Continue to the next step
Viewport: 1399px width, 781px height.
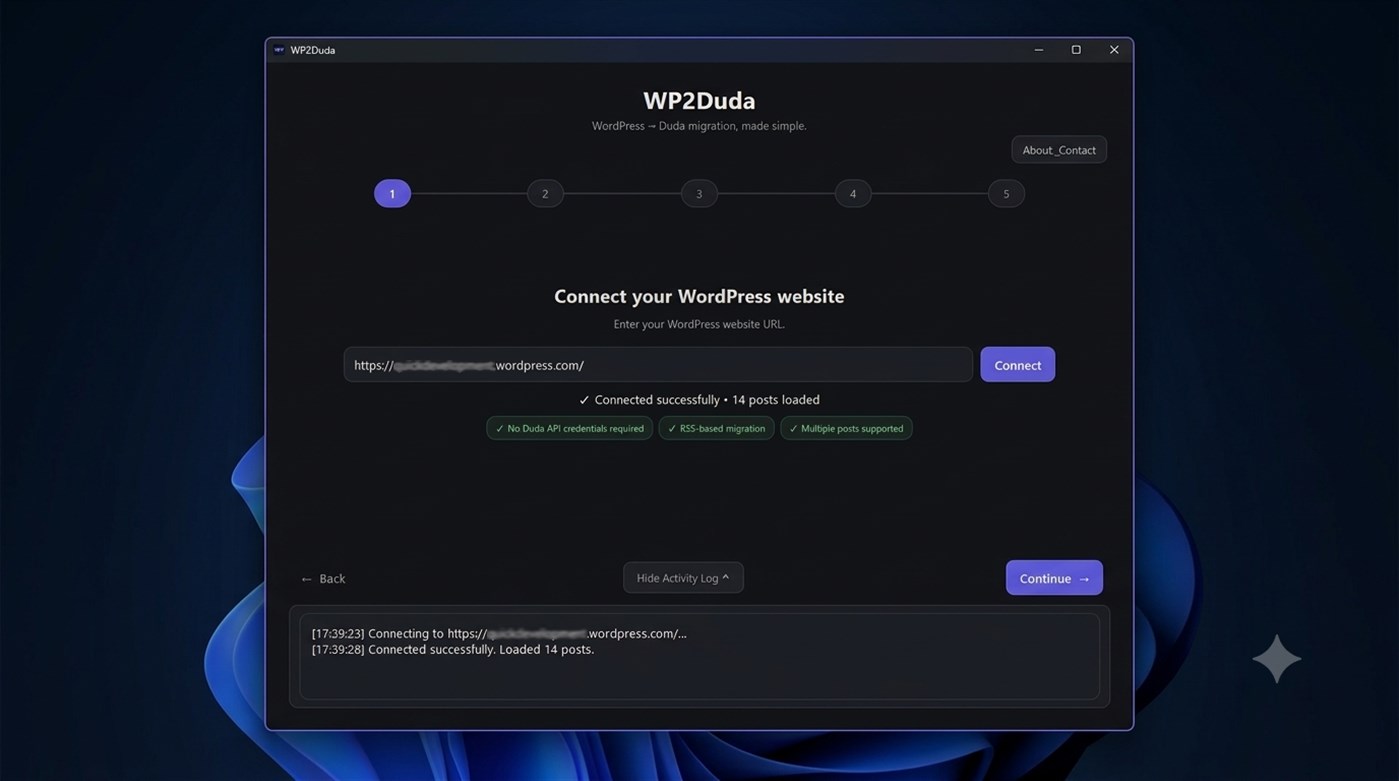click(1054, 578)
